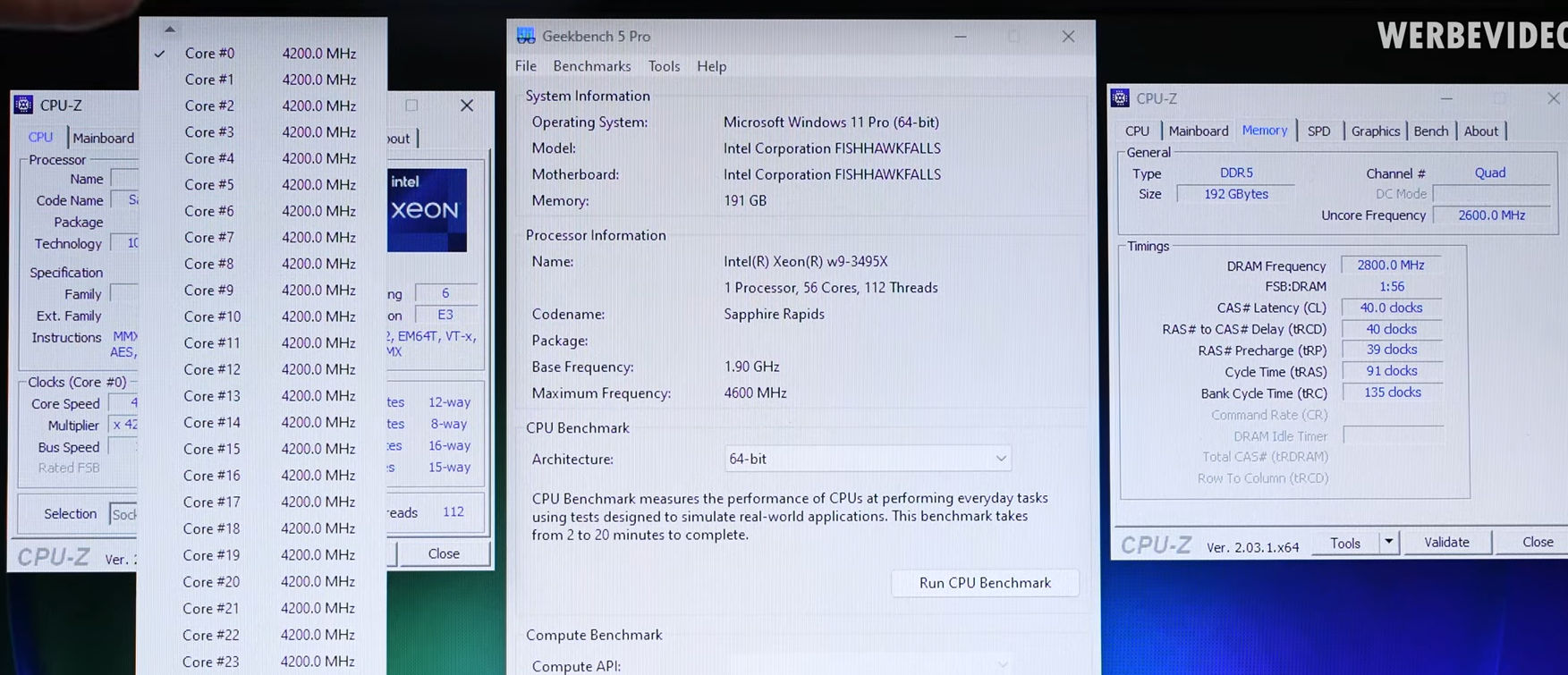1568x675 pixels.
Task: Pick Core #20 from the clock list
Action: pos(263,582)
